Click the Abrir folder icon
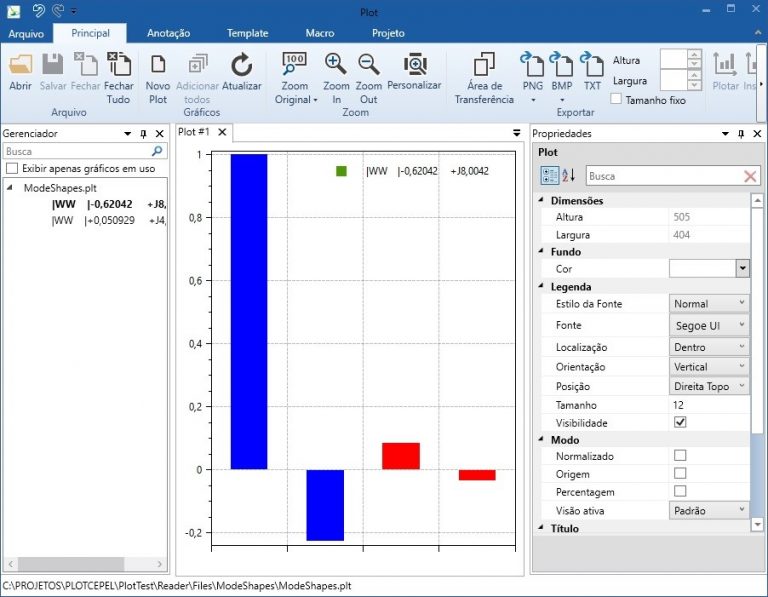This screenshot has height=597, width=768. click(x=20, y=66)
